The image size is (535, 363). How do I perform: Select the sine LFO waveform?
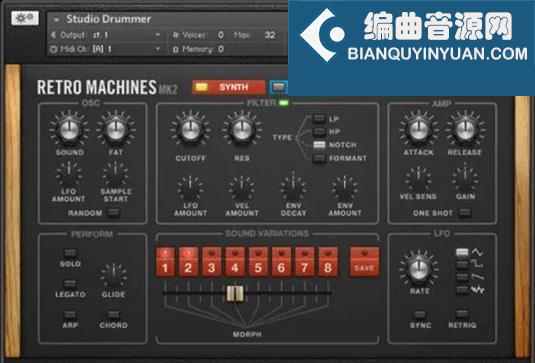coord(462,252)
